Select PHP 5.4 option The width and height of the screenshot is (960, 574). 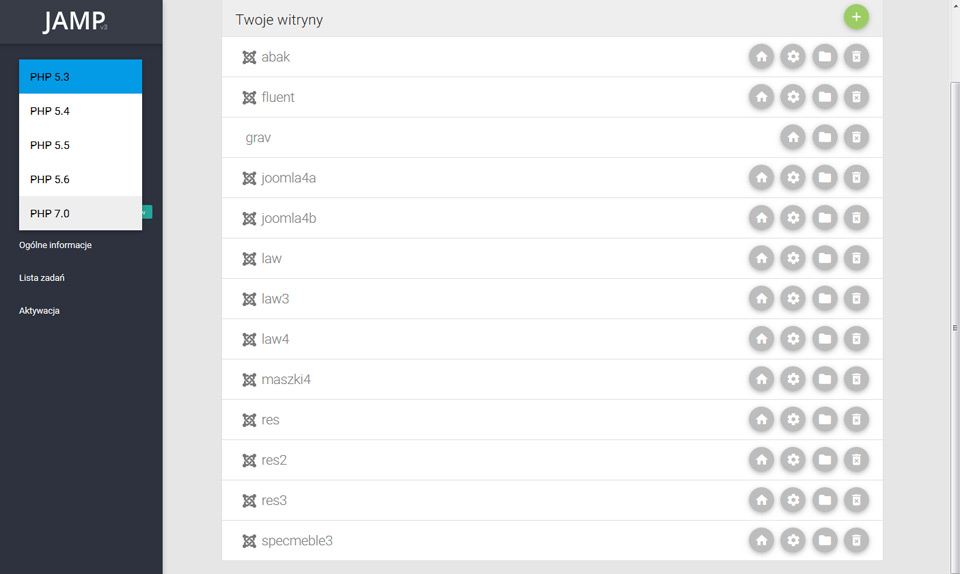pyautogui.click(x=80, y=111)
